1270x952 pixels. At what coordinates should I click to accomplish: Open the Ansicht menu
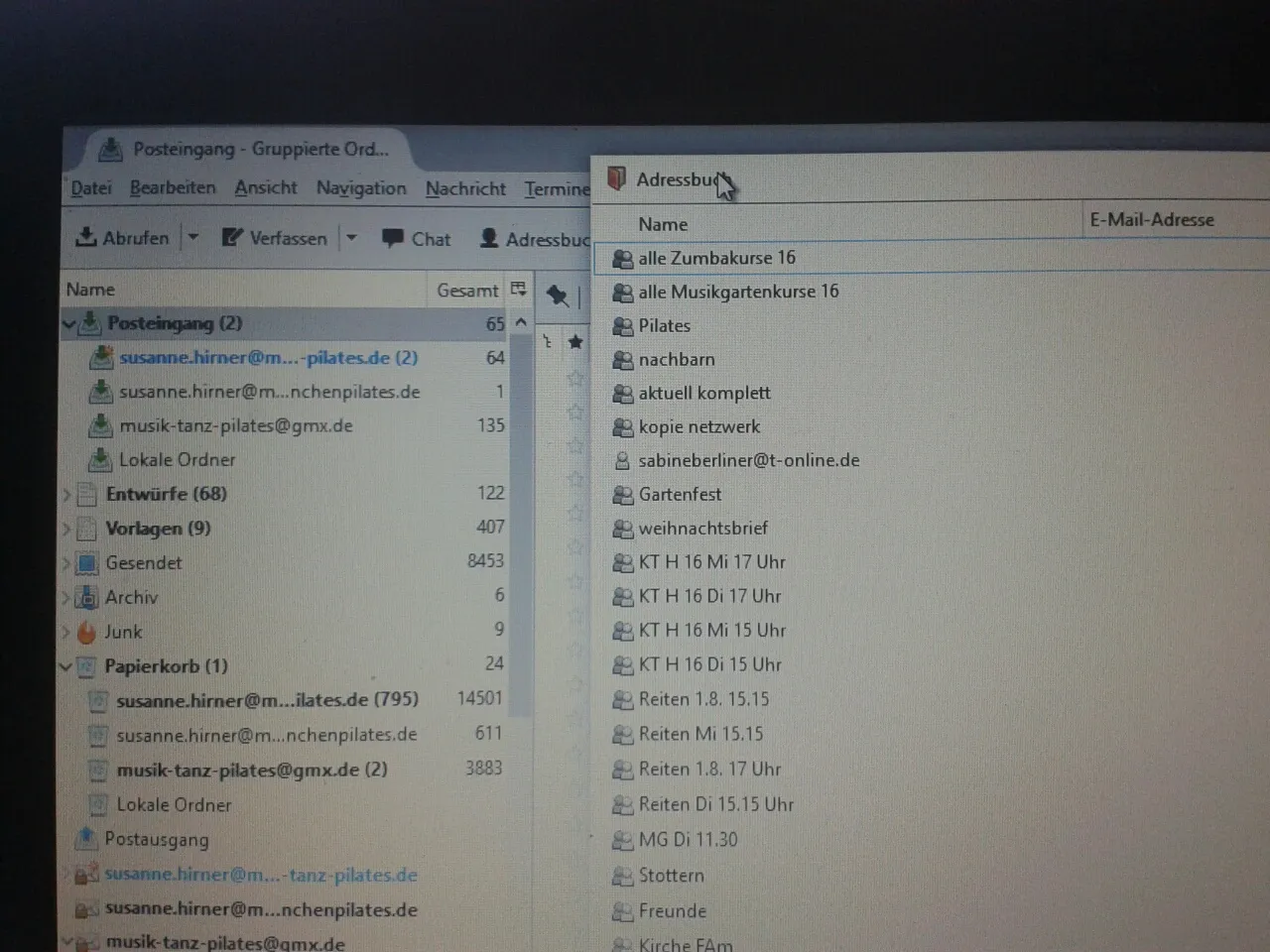click(266, 187)
